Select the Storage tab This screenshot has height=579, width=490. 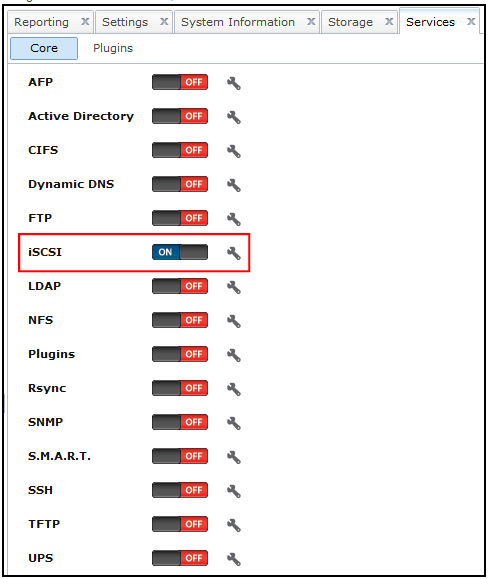[x=350, y=22]
